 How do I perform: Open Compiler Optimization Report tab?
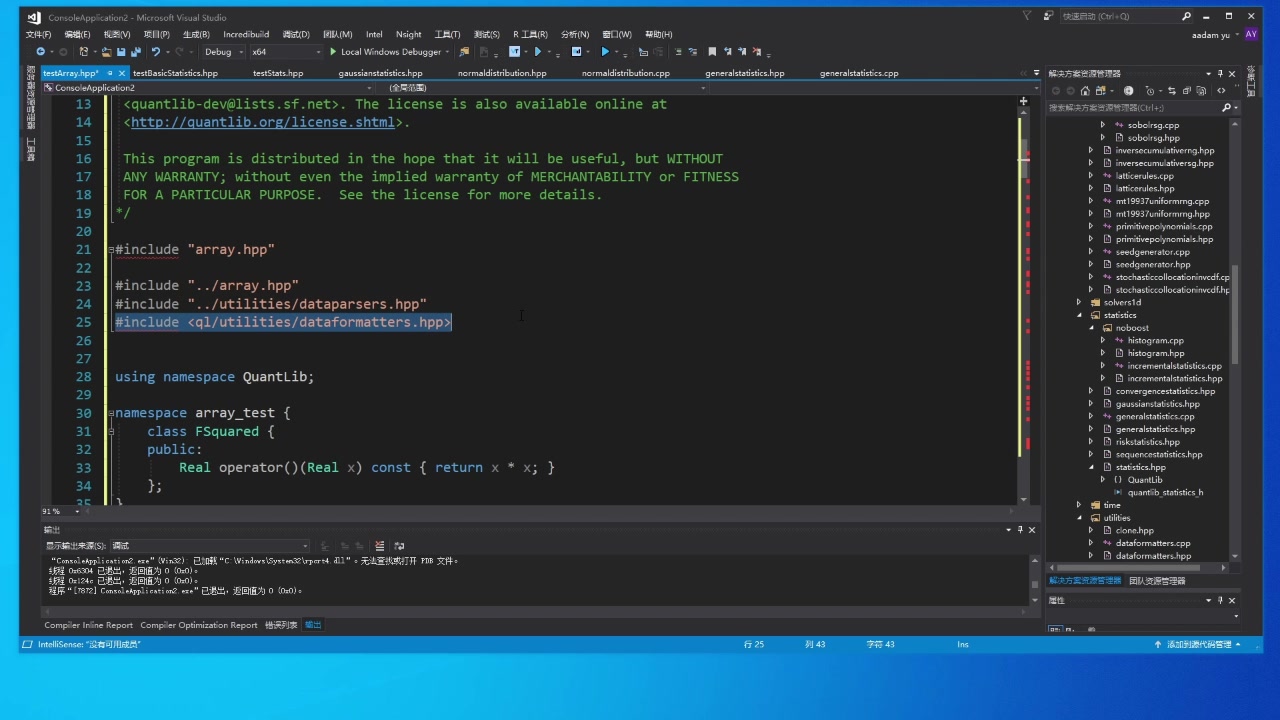point(199,625)
